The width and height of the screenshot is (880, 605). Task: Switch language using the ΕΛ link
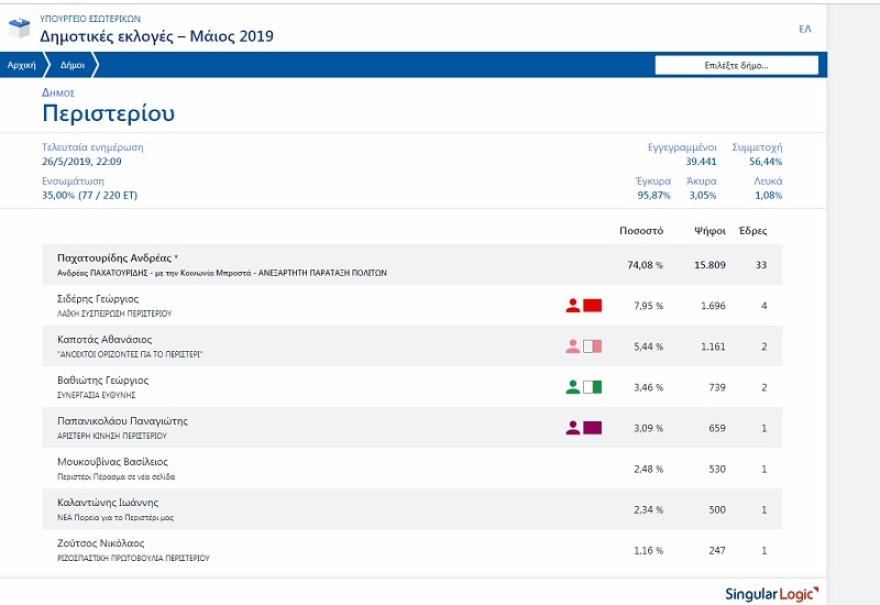[x=805, y=29]
